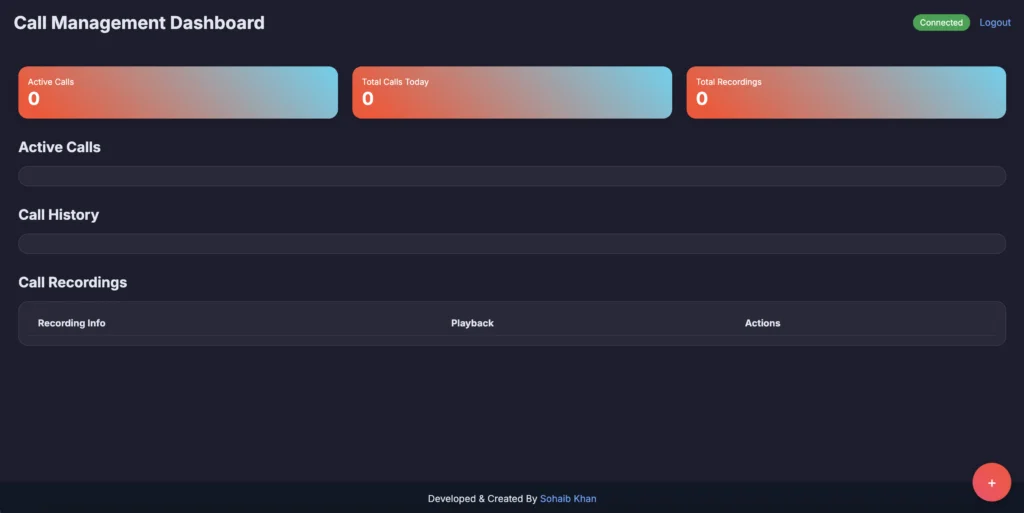Click the Logout link
Image resolution: width=1024 pixels, height=513 pixels.
tap(994, 23)
